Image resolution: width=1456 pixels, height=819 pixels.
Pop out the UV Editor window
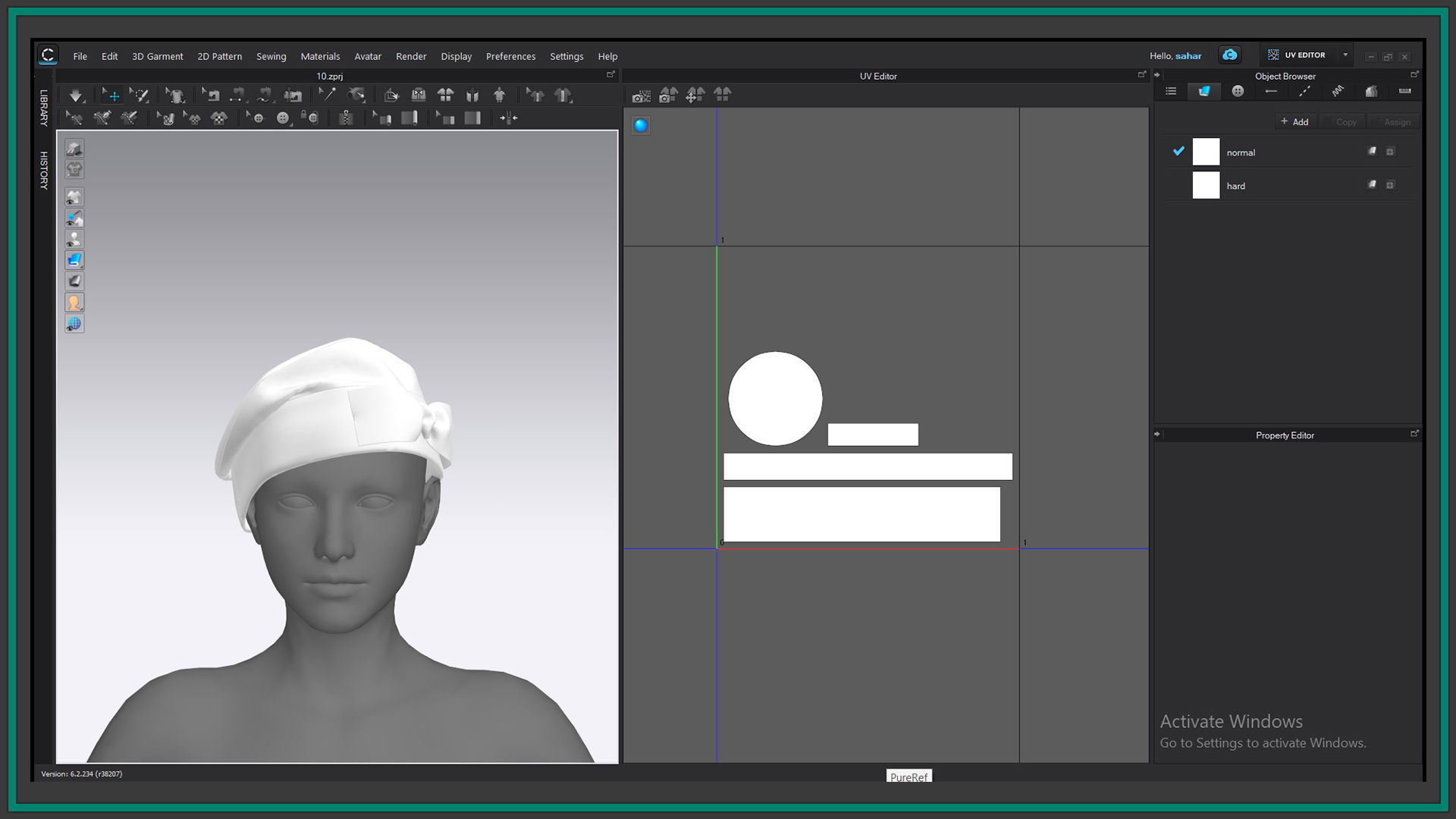click(x=1142, y=75)
